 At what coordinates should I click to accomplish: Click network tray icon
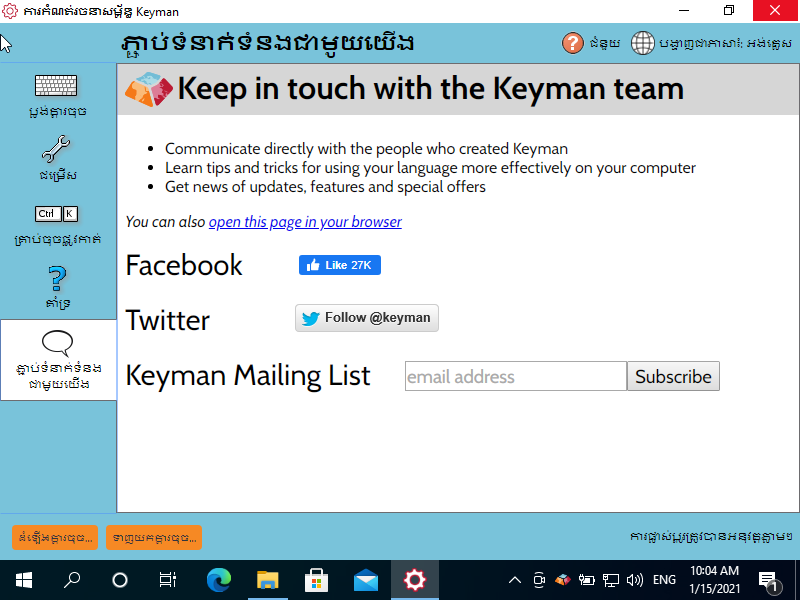(611, 580)
